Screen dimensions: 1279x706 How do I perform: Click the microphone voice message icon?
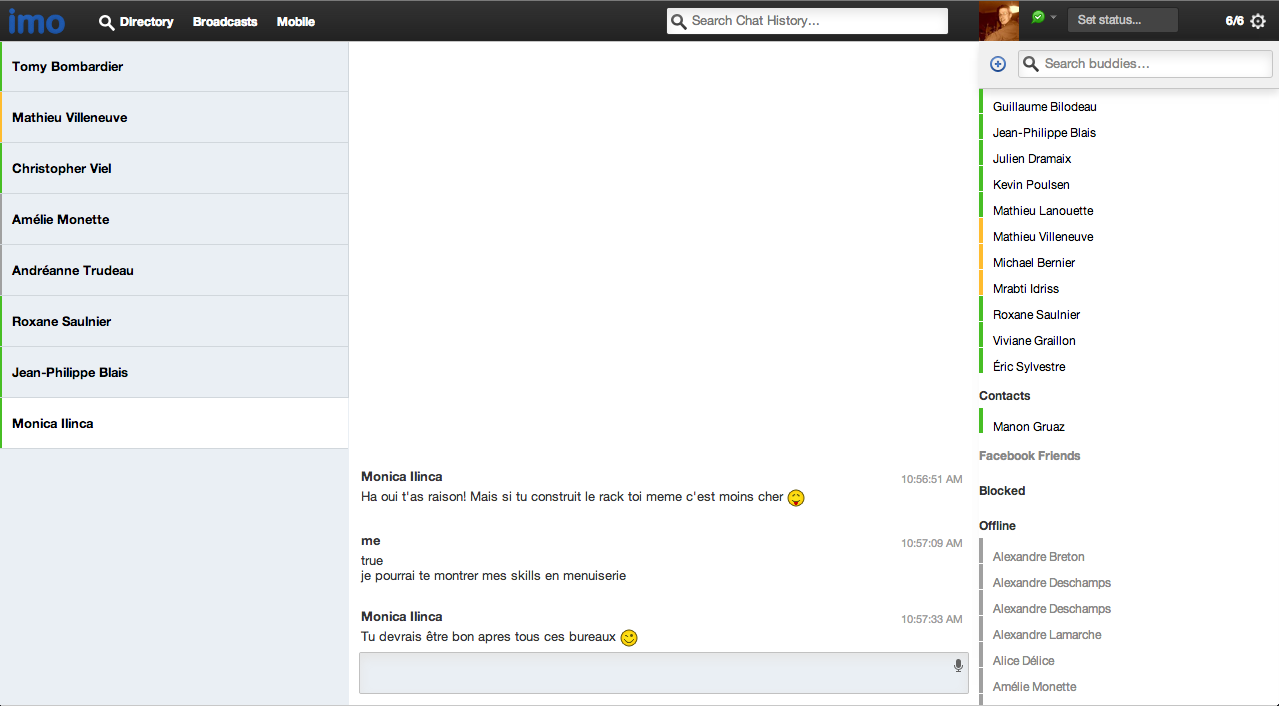958,666
